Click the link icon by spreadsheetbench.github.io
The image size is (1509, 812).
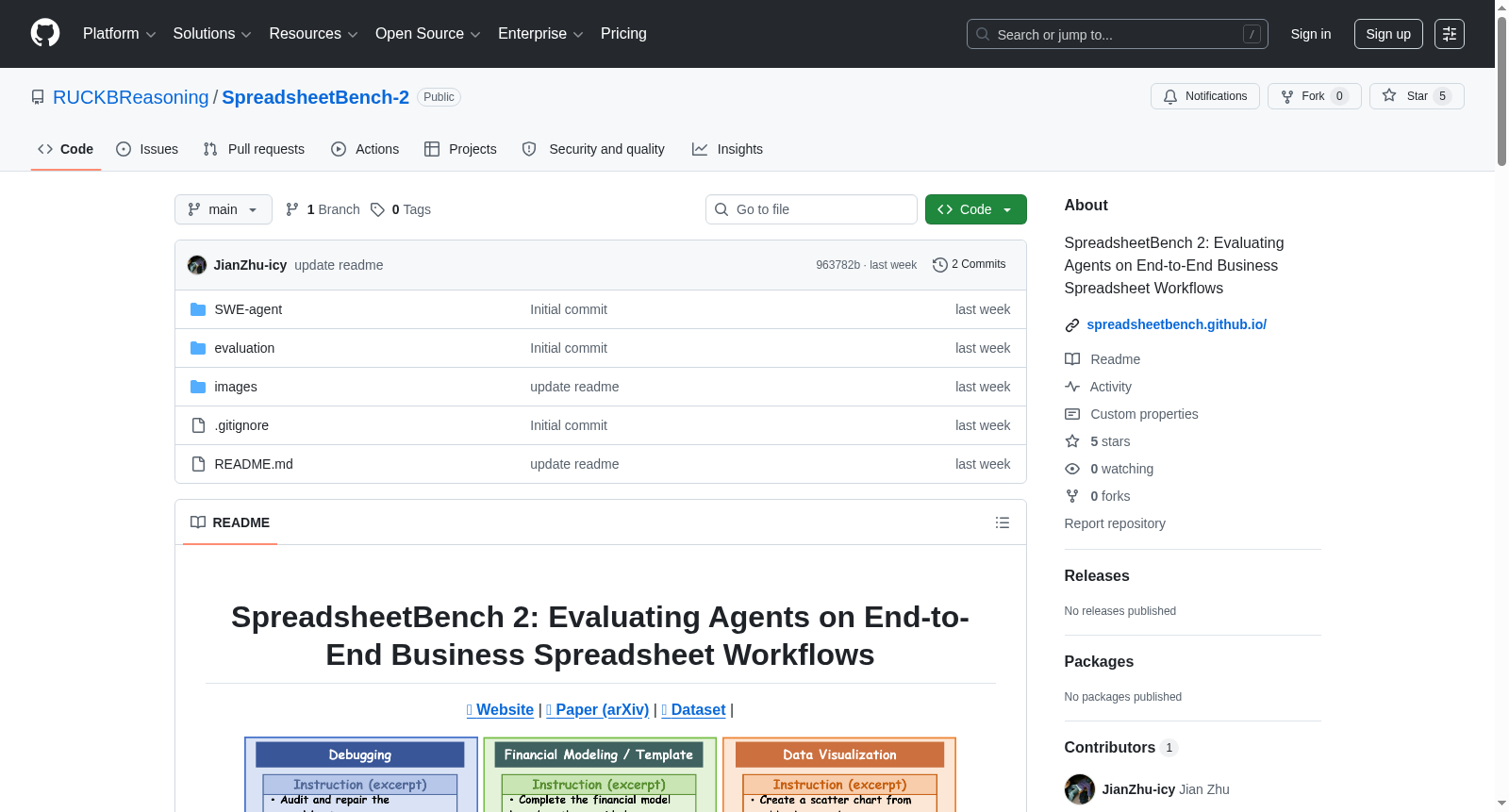[1072, 325]
